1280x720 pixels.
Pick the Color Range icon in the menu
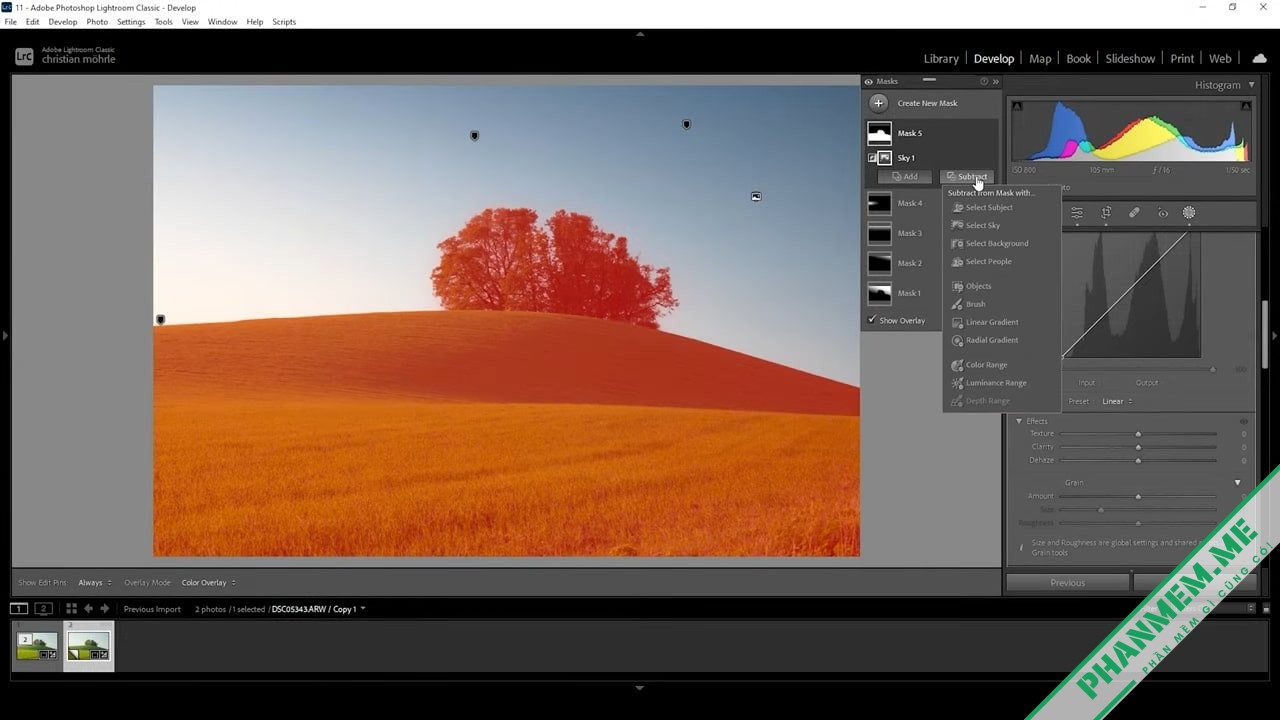click(x=958, y=366)
